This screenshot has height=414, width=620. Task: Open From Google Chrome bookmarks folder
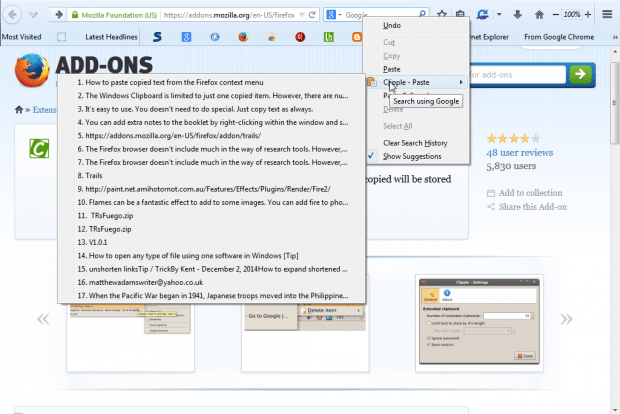559,37
